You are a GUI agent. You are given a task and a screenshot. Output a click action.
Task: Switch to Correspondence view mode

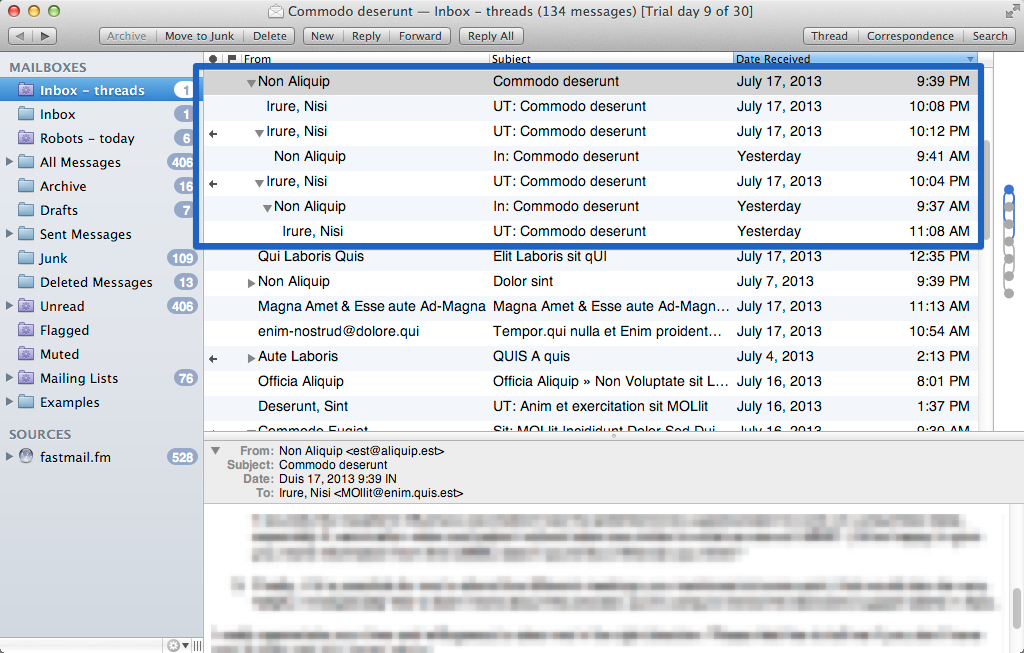910,36
